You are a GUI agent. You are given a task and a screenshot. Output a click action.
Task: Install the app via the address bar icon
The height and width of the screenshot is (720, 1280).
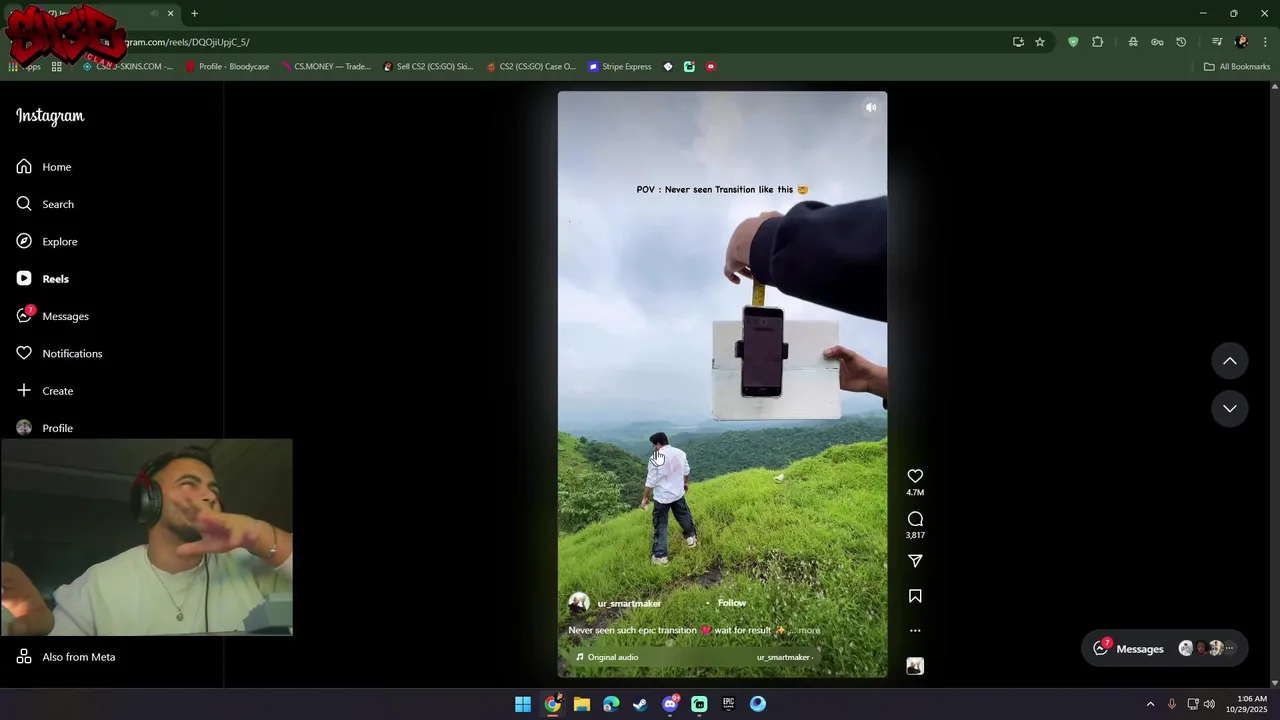1018,42
